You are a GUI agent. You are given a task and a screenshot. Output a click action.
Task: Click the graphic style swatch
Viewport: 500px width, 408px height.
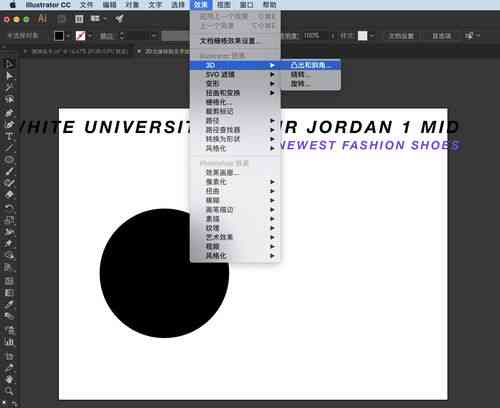[362, 36]
